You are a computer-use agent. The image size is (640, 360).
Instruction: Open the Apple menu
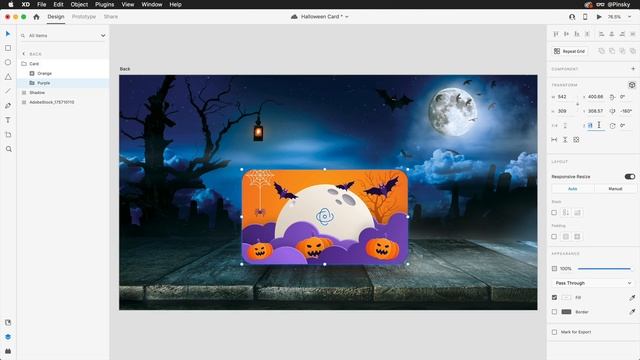11,4
